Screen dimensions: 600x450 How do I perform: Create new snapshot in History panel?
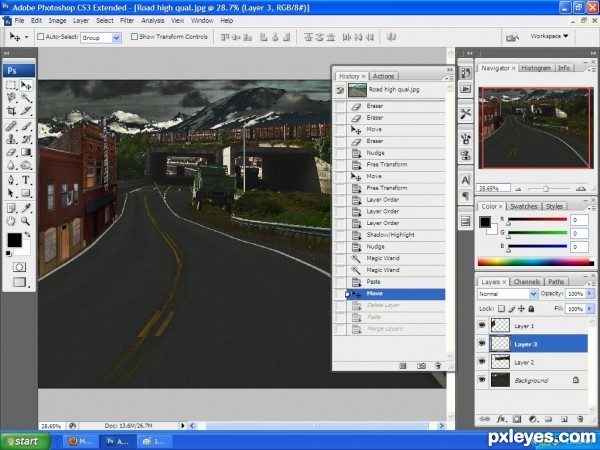[x=421, y=366]
